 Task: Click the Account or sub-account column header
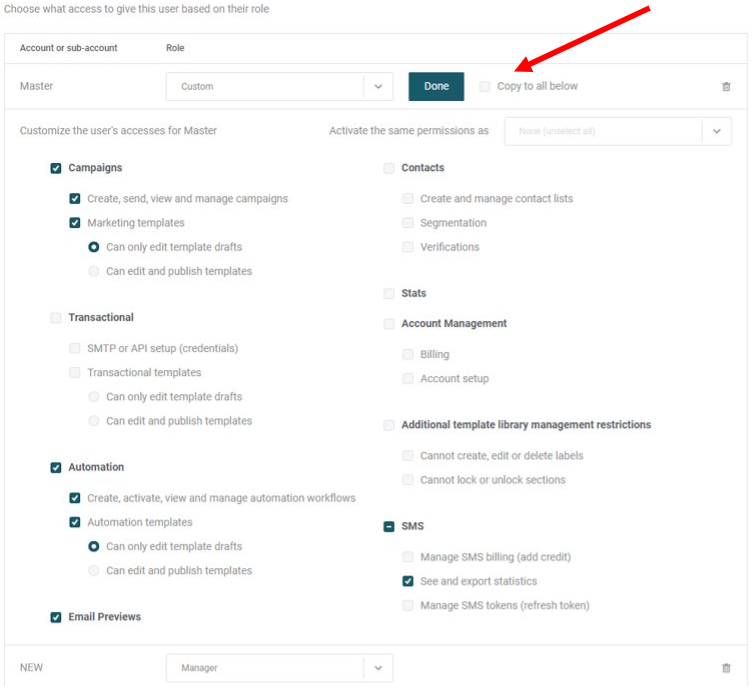69,48
